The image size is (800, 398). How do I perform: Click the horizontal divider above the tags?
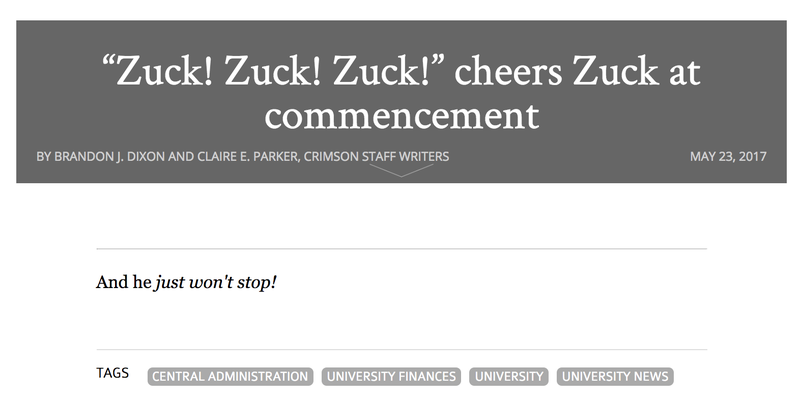pyautogui.click(x=402, y=350)
